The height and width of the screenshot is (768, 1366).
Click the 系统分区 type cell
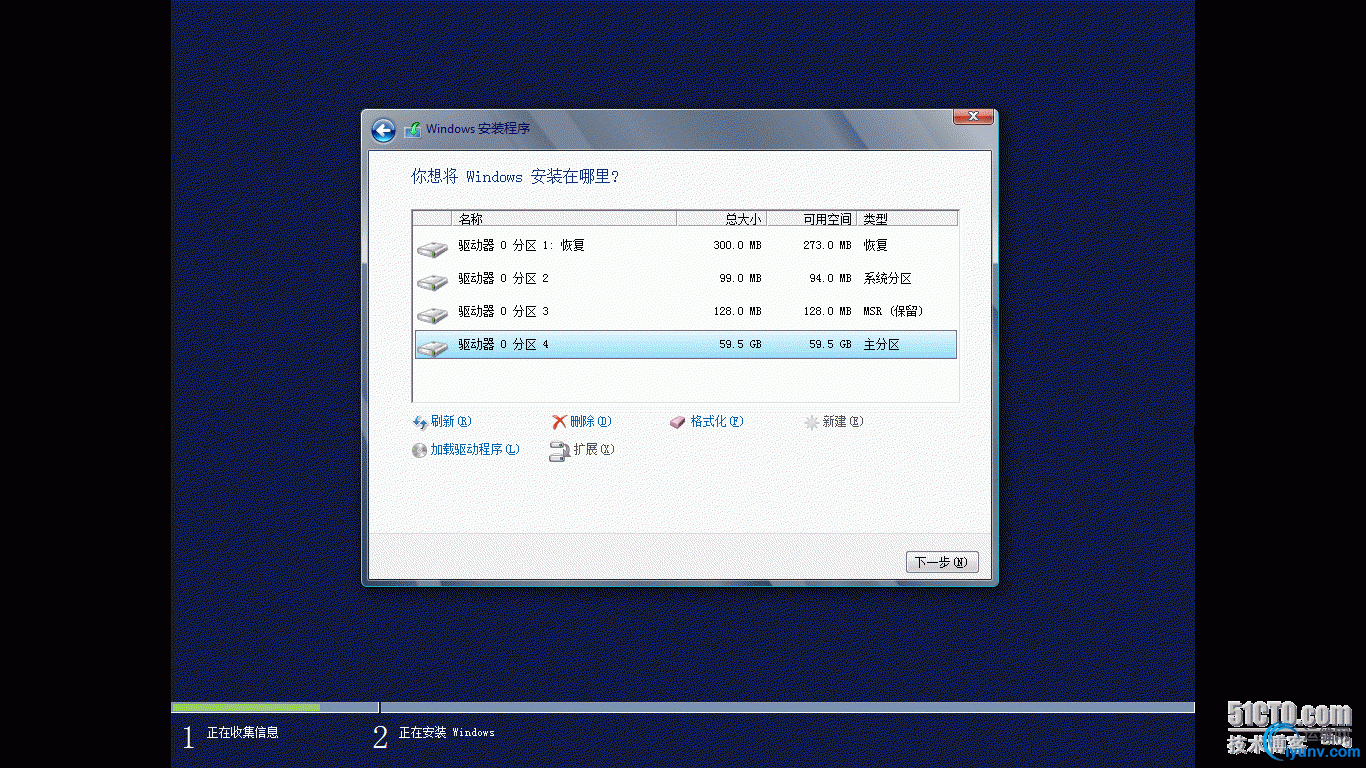point(888,279)
